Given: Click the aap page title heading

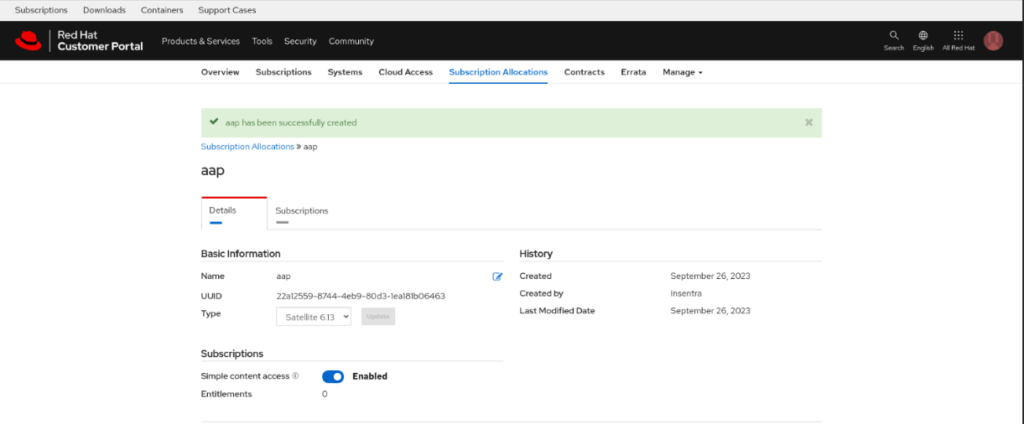Looking at the screenshot, I should 212,171.
